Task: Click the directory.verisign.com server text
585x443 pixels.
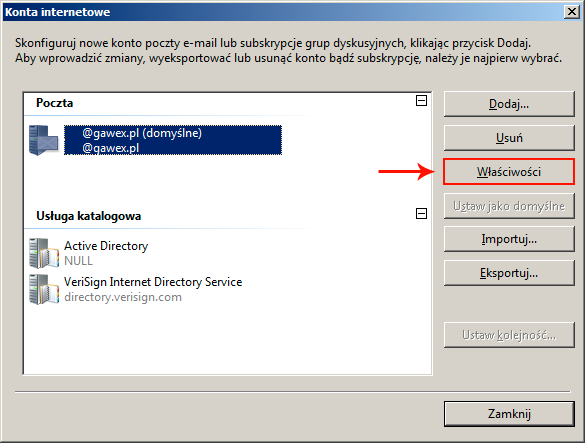Action: click(x=123, y=297)
